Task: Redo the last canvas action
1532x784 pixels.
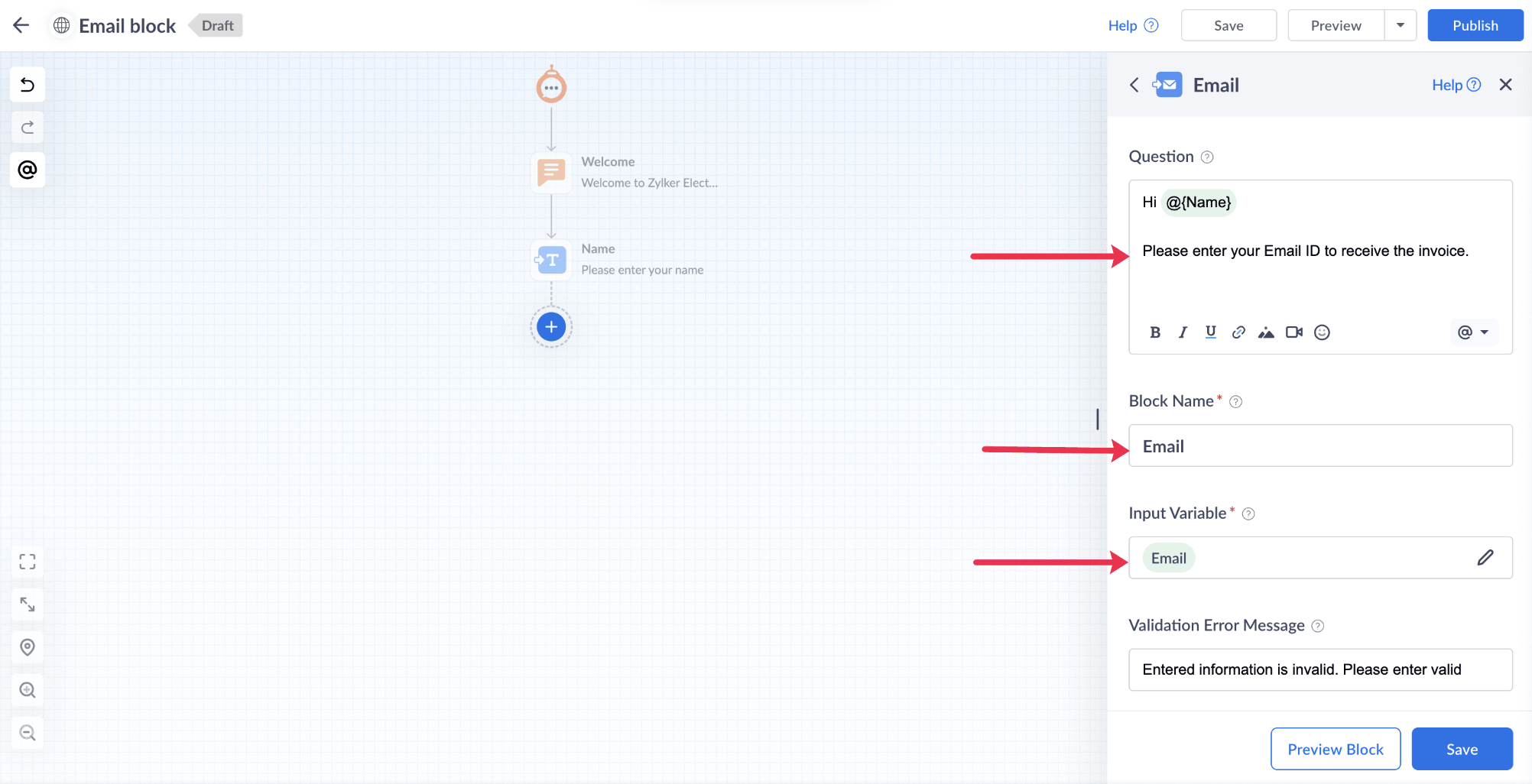Action: pos(28,127)
